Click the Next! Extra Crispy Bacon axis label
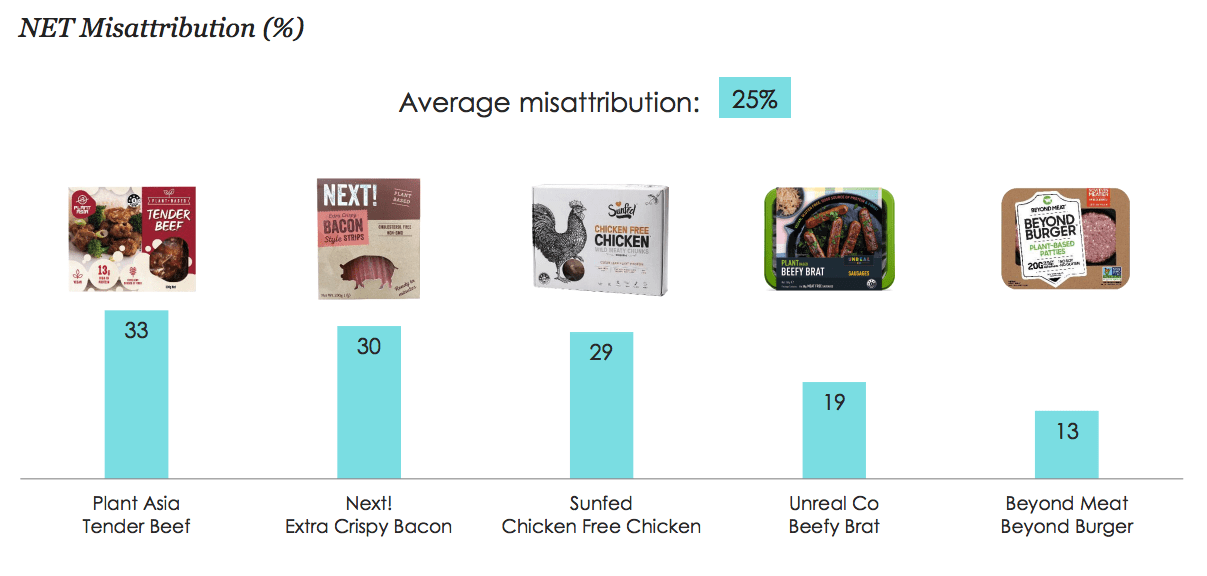Viewport: 1207px width, 576px height. point(369,515)
